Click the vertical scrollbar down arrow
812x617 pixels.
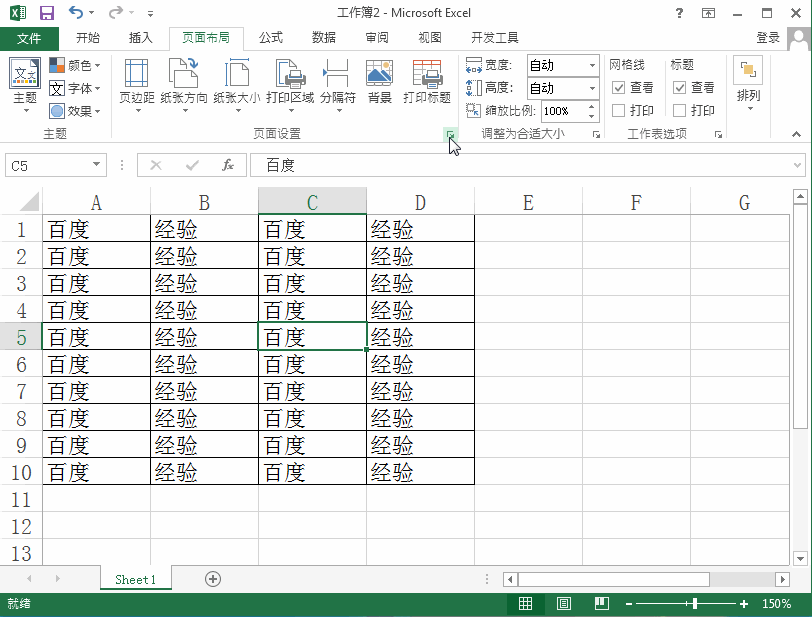800,558
